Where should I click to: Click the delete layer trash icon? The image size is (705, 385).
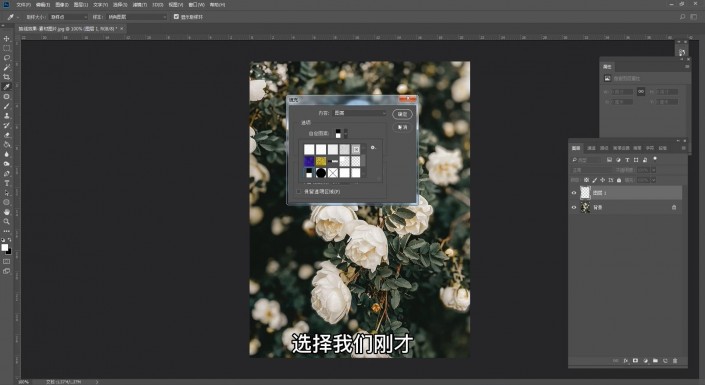[675, 361]
